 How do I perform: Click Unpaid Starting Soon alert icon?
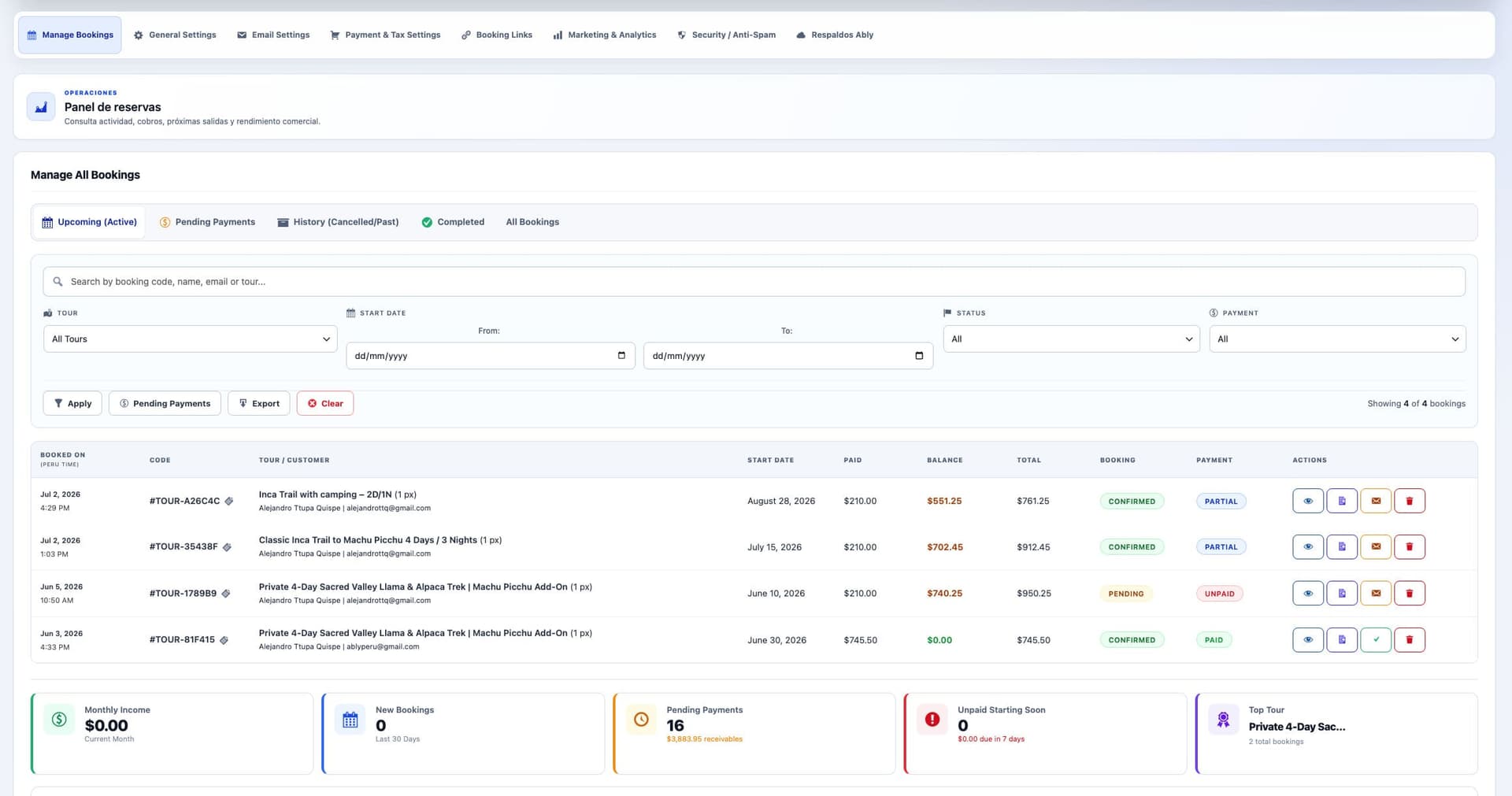(932, 719)
